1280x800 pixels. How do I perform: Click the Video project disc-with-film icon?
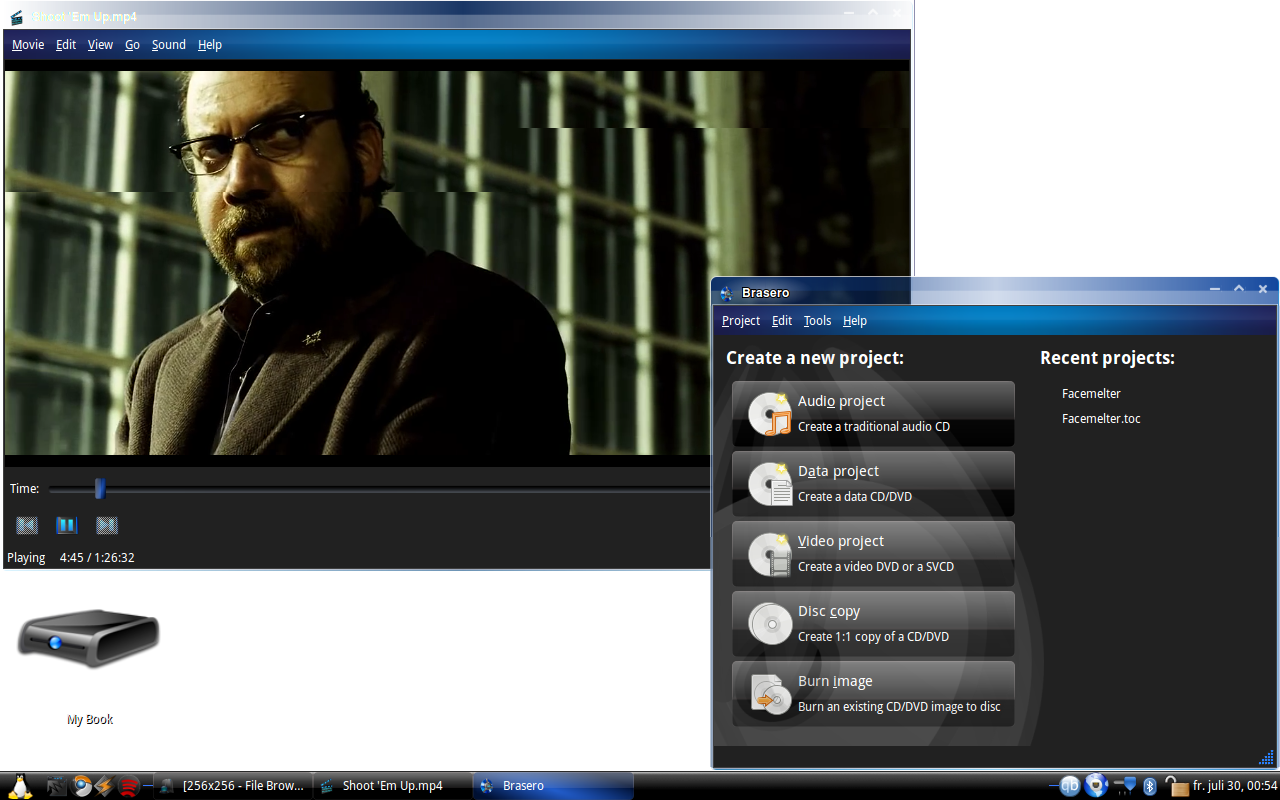coord(770,554)
